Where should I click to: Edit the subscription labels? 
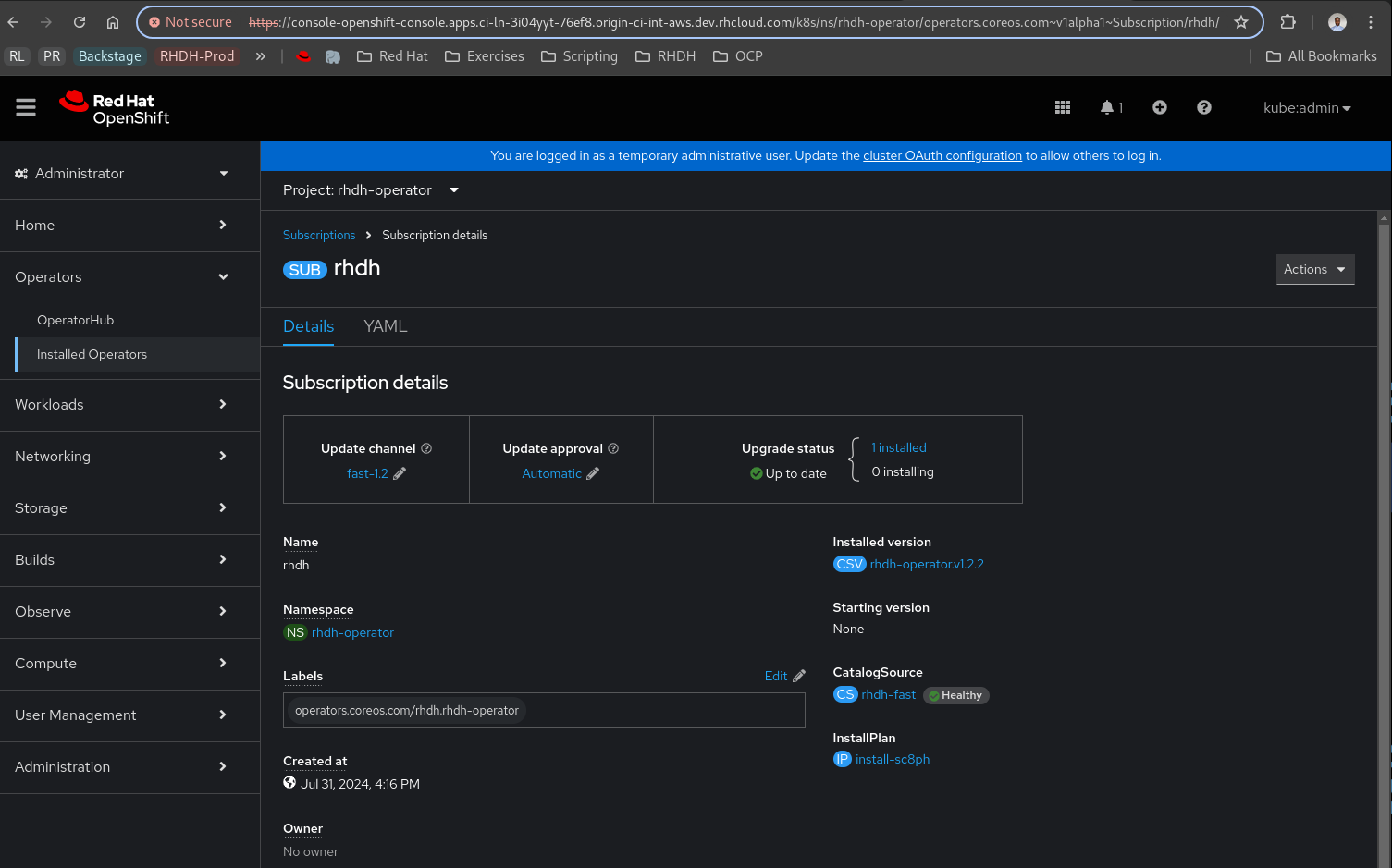[x=784, y=676]
